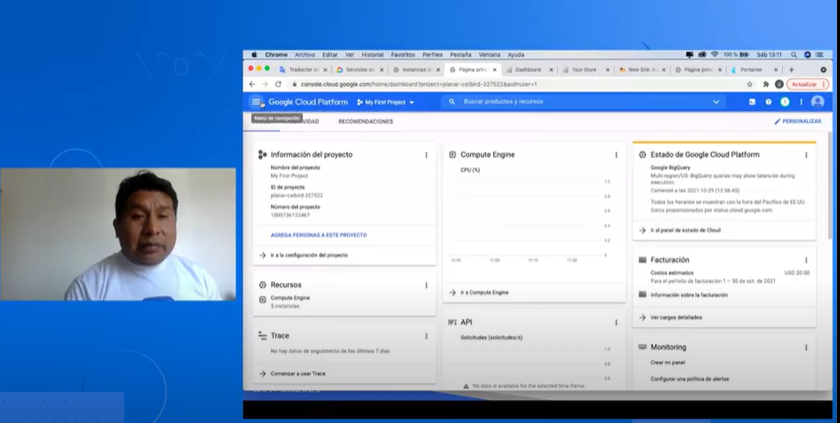Click Chrome forward arrow
840x423 pixels.
click(265, 84)
